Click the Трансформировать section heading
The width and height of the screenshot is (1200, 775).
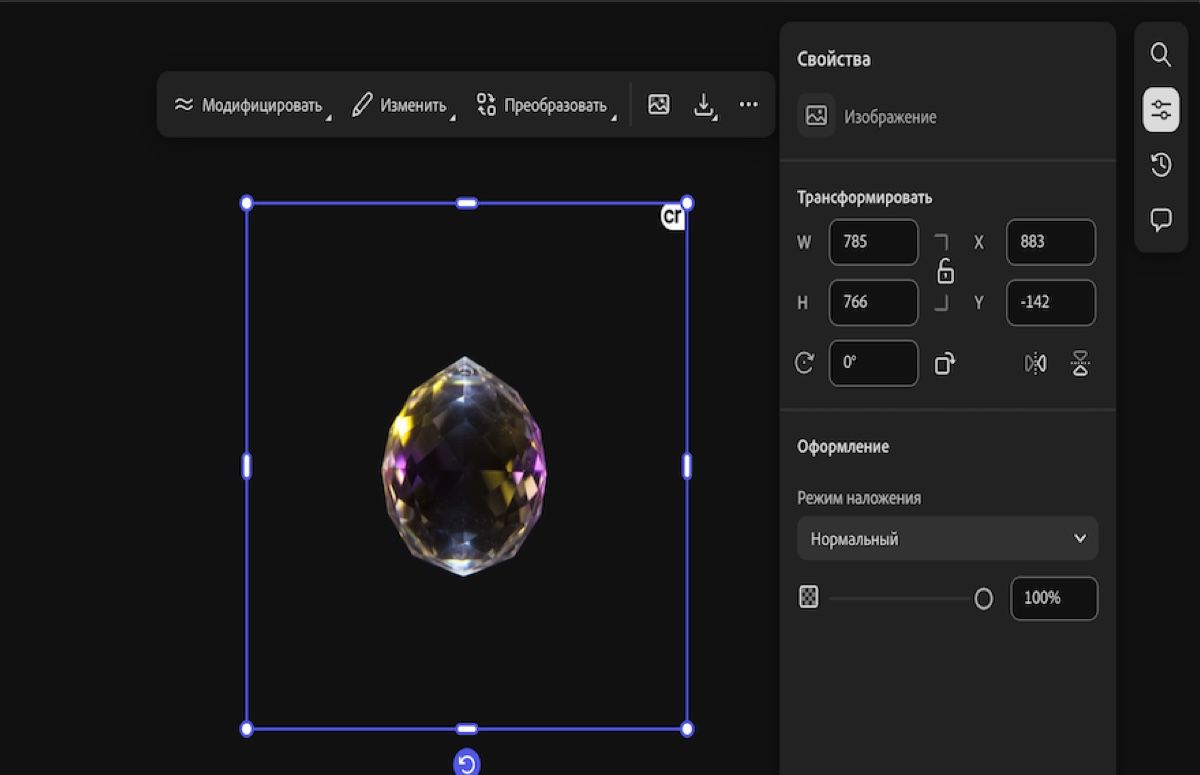pyautogui.click(x=864, y=198)
